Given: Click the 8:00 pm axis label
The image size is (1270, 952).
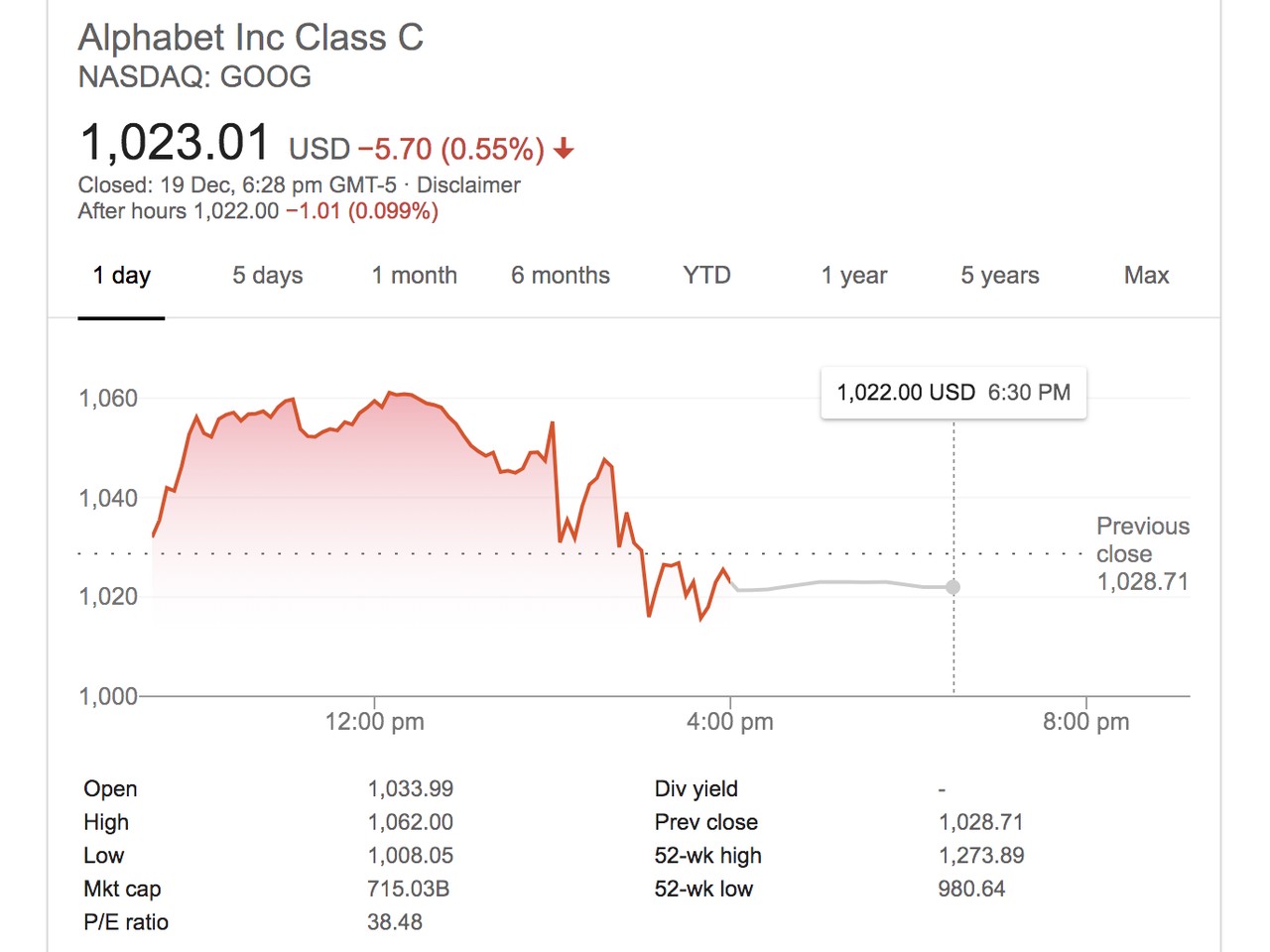Looking at the screenshot, I should click(x=1085, y=722).
